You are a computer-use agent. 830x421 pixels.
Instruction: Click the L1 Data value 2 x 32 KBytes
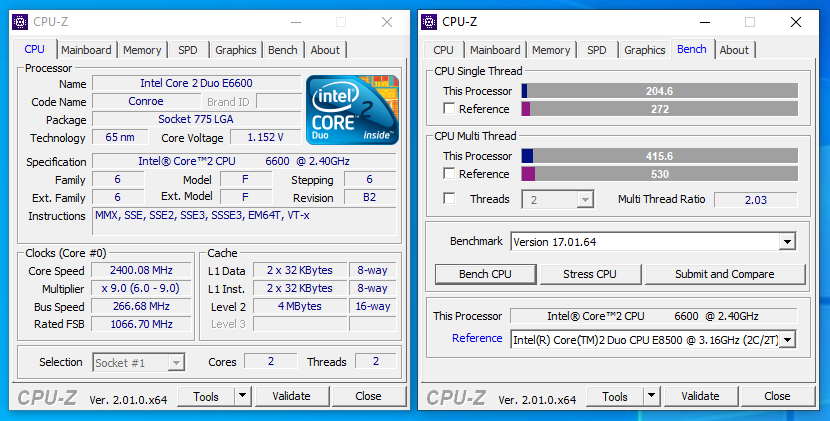click(300, 270)
